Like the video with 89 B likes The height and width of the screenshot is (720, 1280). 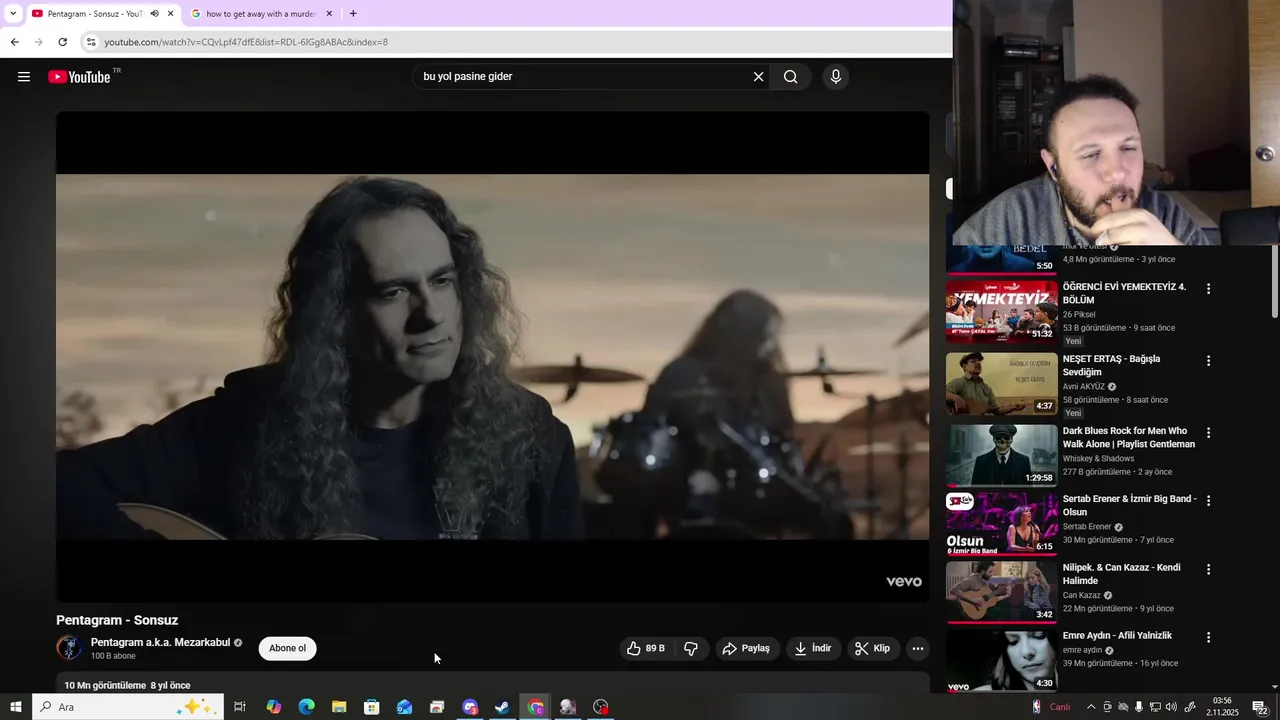click(x=646, y=648)
